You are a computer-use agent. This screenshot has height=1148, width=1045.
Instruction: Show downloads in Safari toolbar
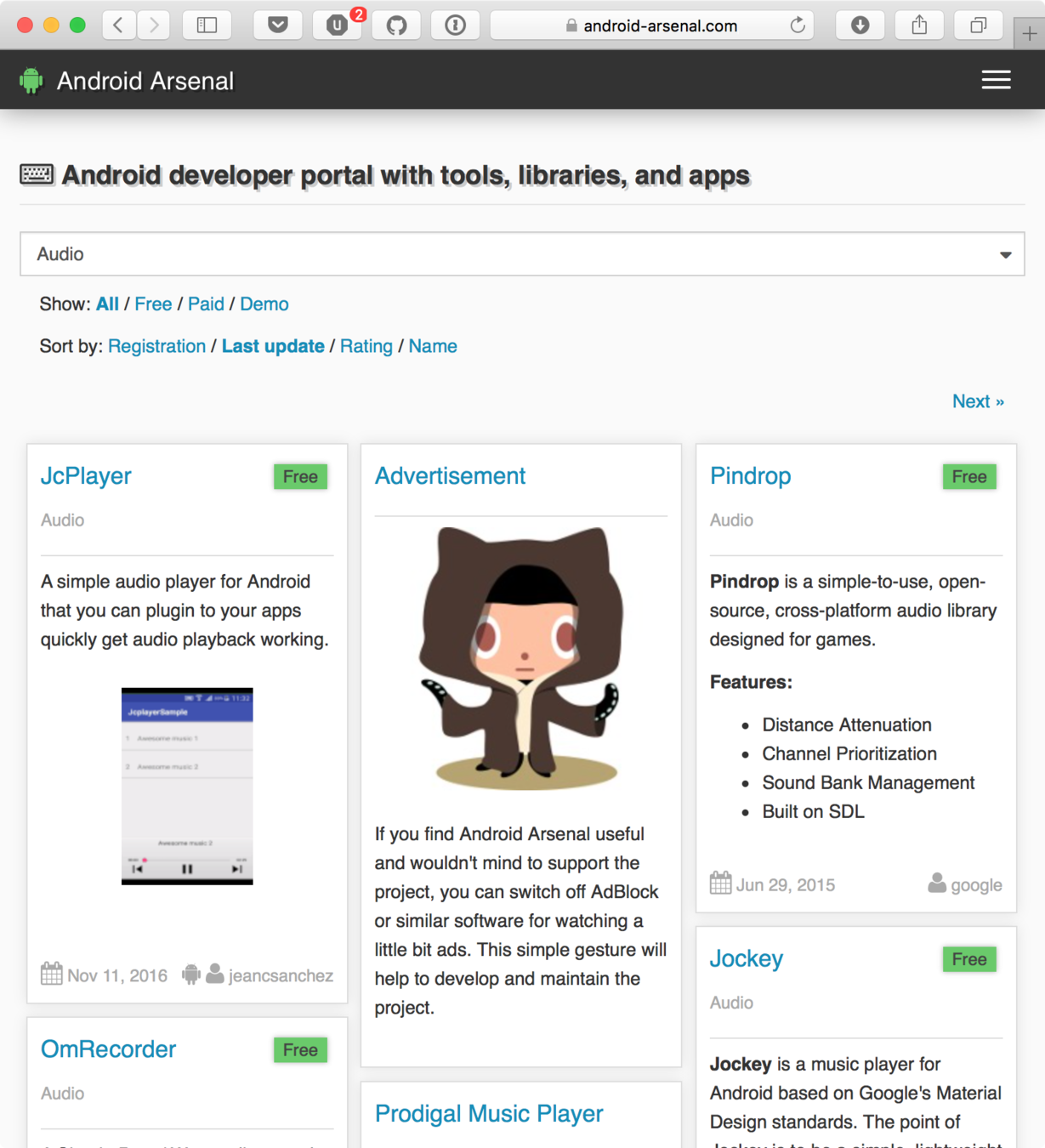[x=860, y=26]
